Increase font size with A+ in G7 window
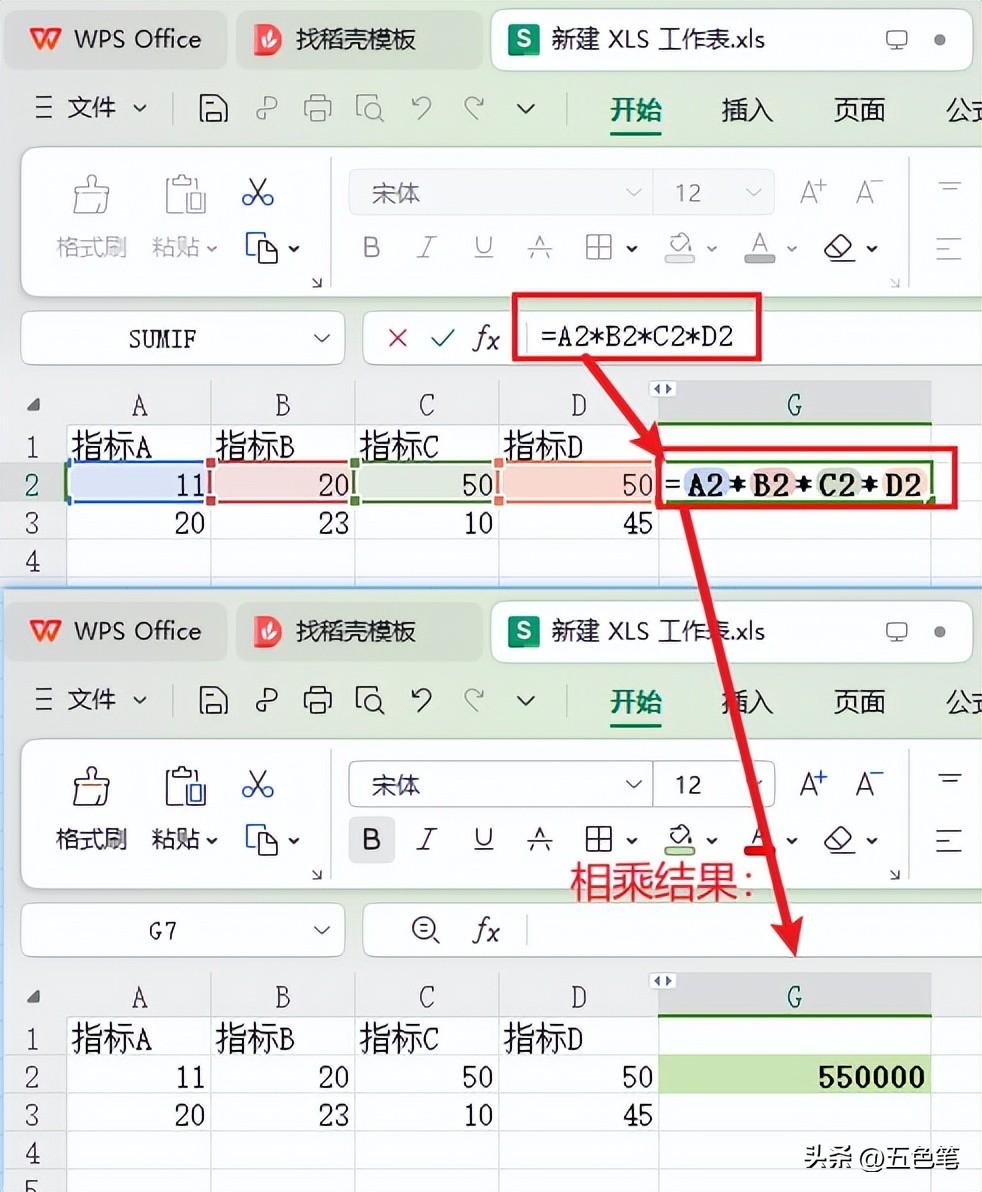This screenshot has width=982, height=1192. (x=813, y=784)
